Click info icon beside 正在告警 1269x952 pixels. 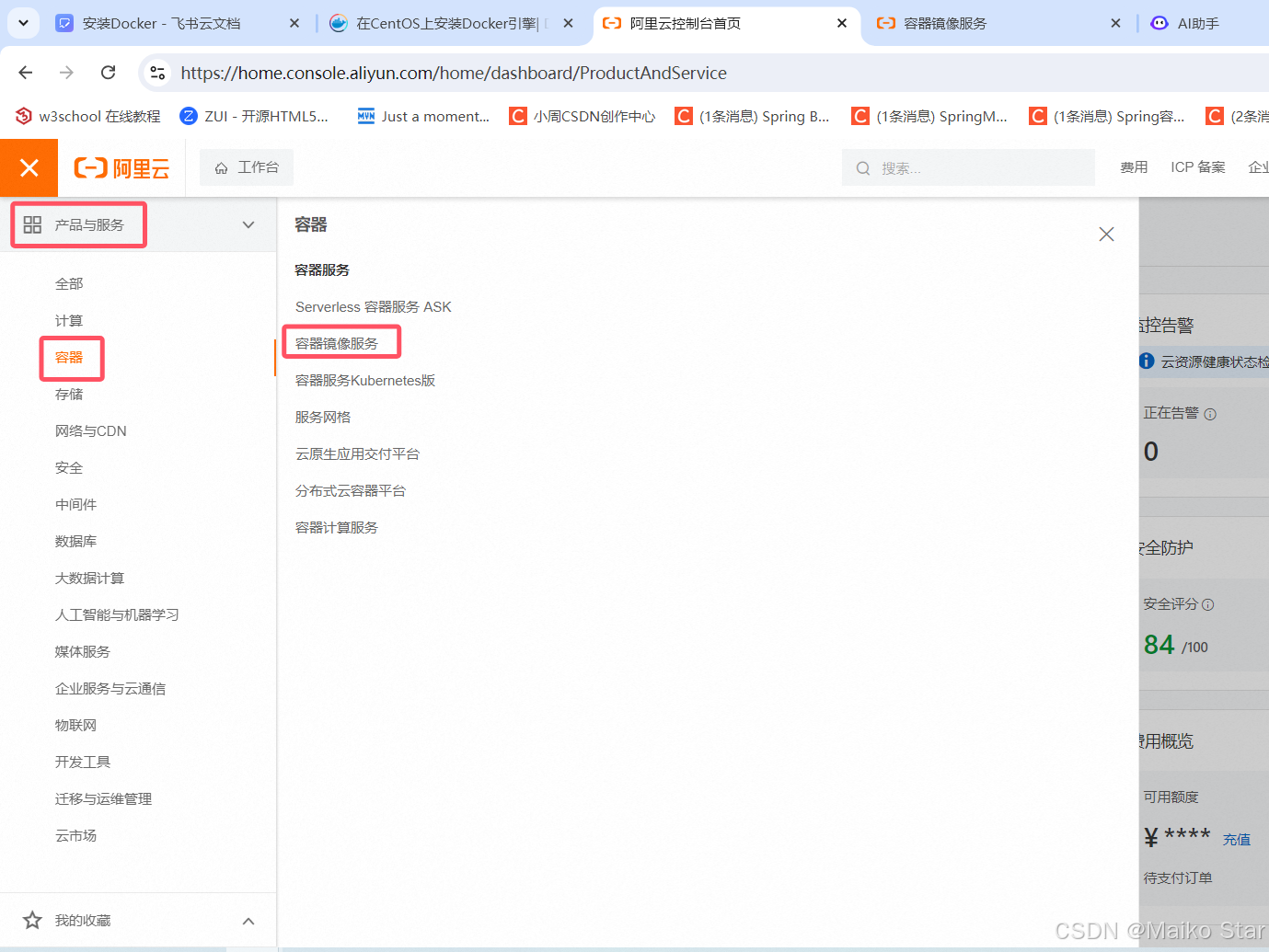(x=1210, y=415)
